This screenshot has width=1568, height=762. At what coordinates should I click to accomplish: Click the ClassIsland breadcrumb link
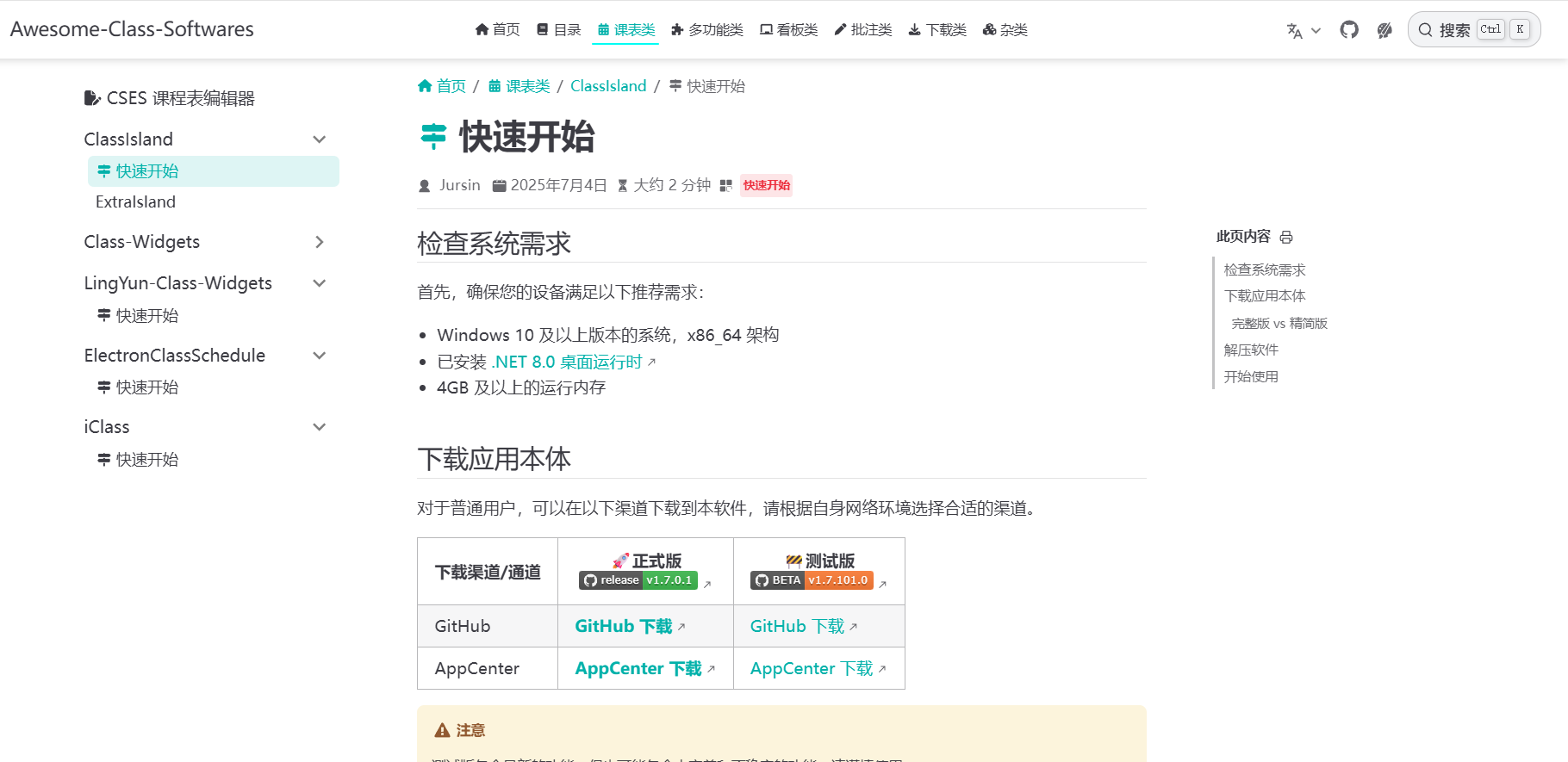click(608, 86)
